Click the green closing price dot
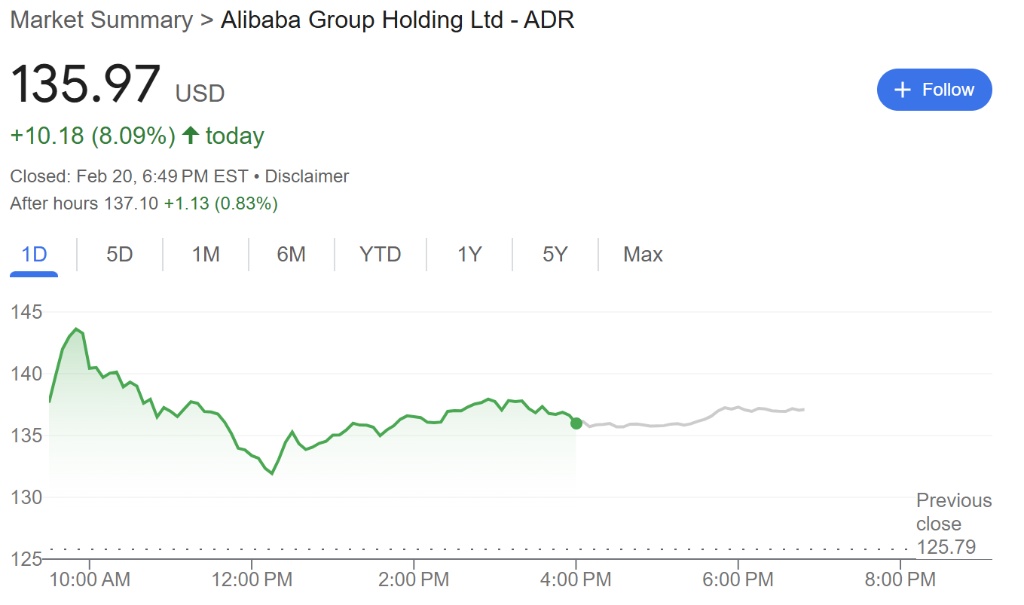 click(576, 423)
